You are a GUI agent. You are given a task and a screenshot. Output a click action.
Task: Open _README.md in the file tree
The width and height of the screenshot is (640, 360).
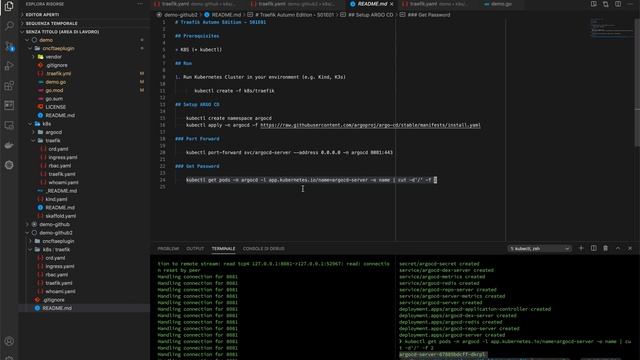tap(61, 191)
